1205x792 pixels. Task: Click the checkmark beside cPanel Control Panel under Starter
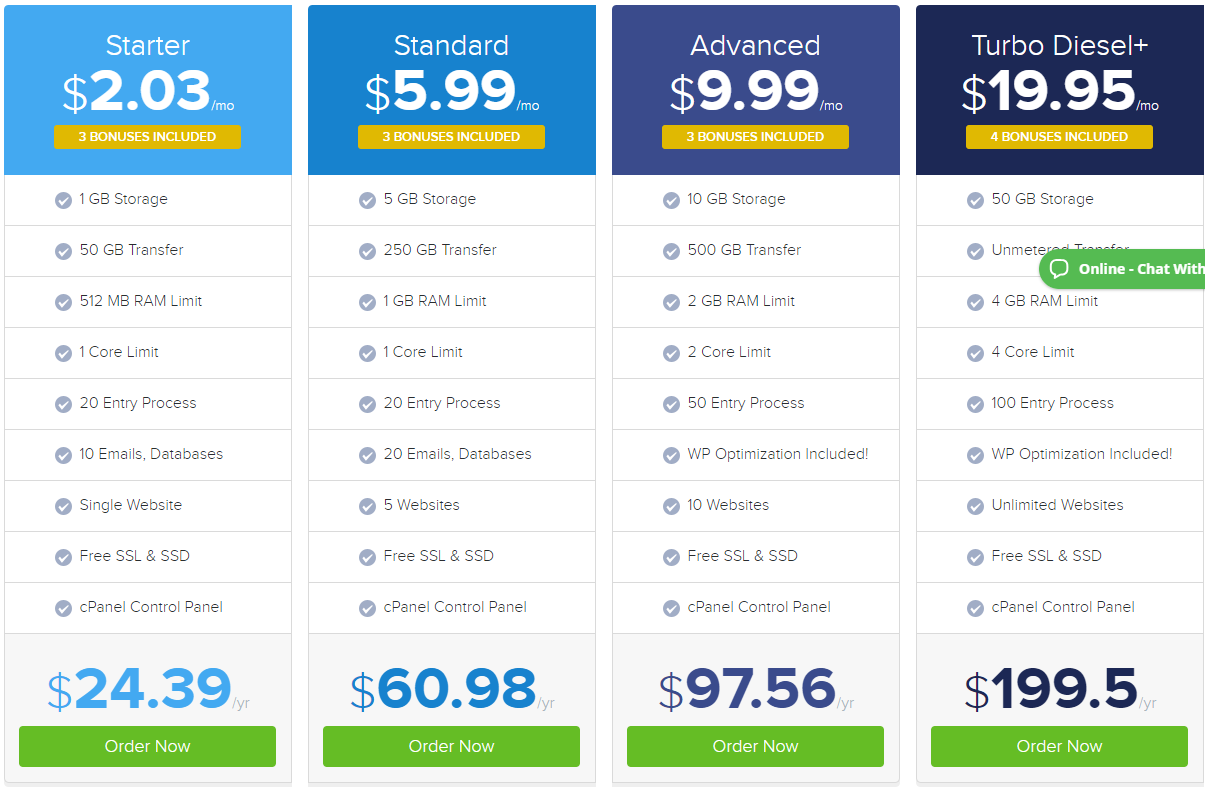(x=63, y=607)
